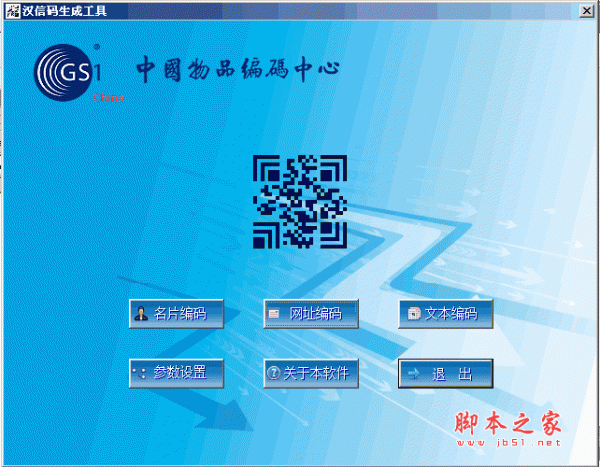
Task: Close the 汉信码生成工具 window
Action: (586, 11)
